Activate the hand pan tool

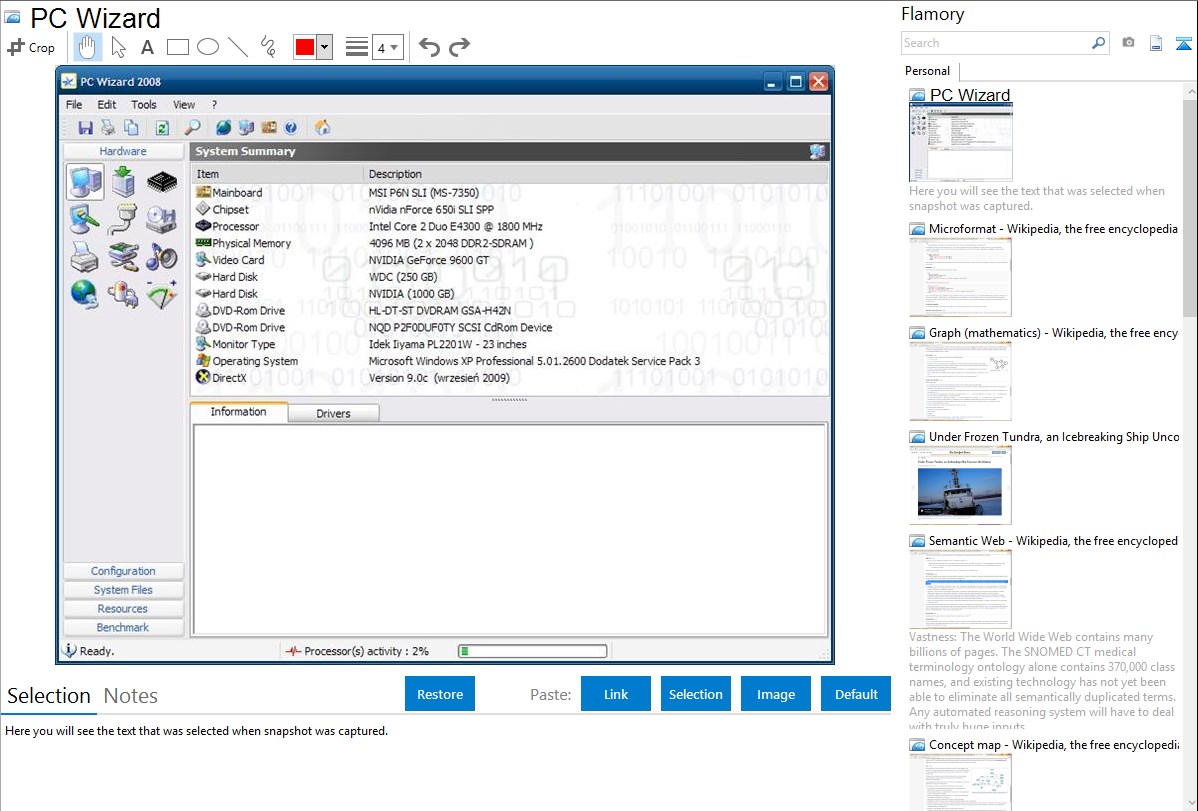pyautogui.click(x=87, y=47)
